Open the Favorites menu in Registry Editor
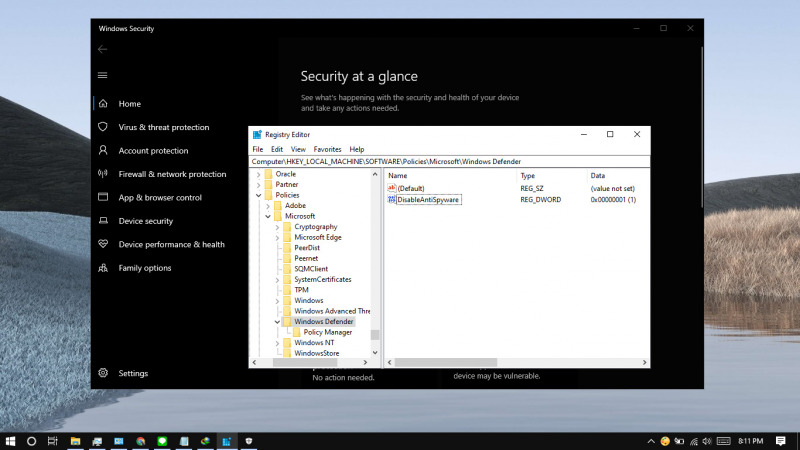800x450 pixels. point(327,149)
